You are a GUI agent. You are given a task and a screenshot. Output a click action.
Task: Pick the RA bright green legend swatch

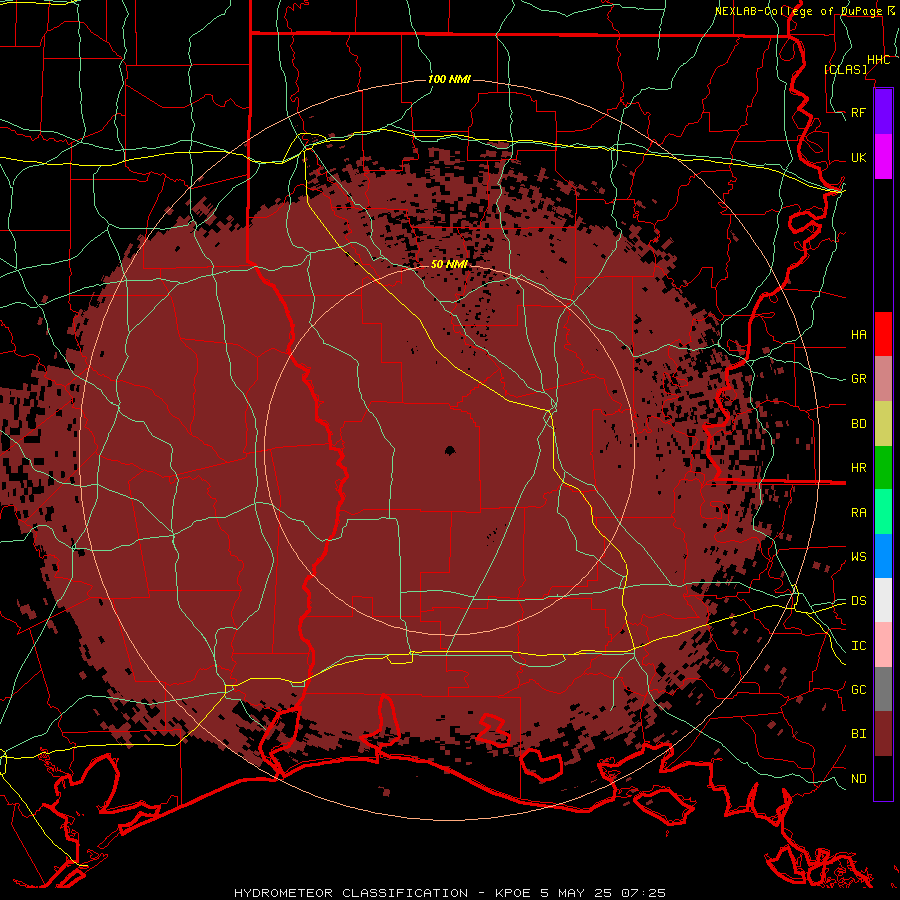883,512
